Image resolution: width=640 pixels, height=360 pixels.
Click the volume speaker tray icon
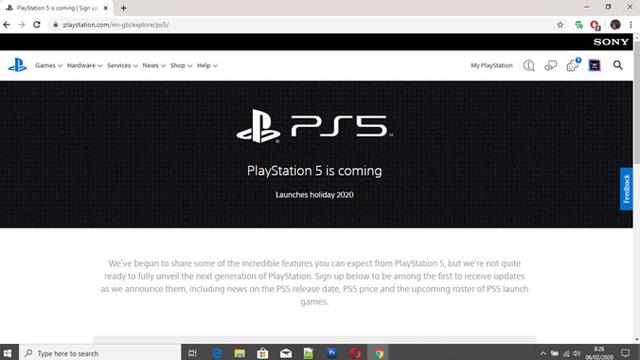pos(576,353)
